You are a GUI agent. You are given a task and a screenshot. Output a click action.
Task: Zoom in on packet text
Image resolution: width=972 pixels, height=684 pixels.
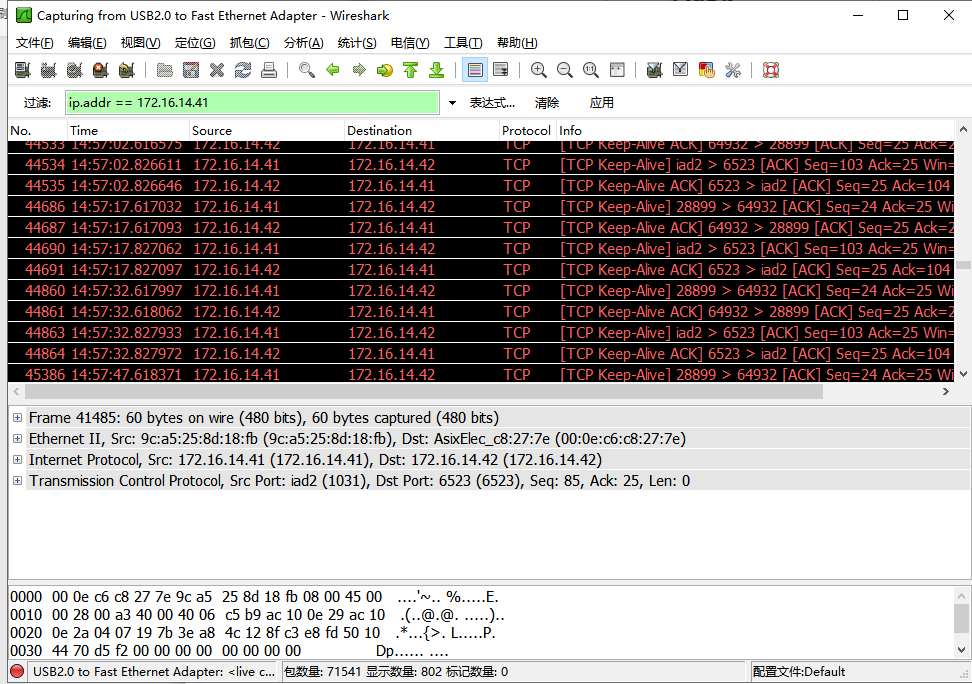coord(539,70)
